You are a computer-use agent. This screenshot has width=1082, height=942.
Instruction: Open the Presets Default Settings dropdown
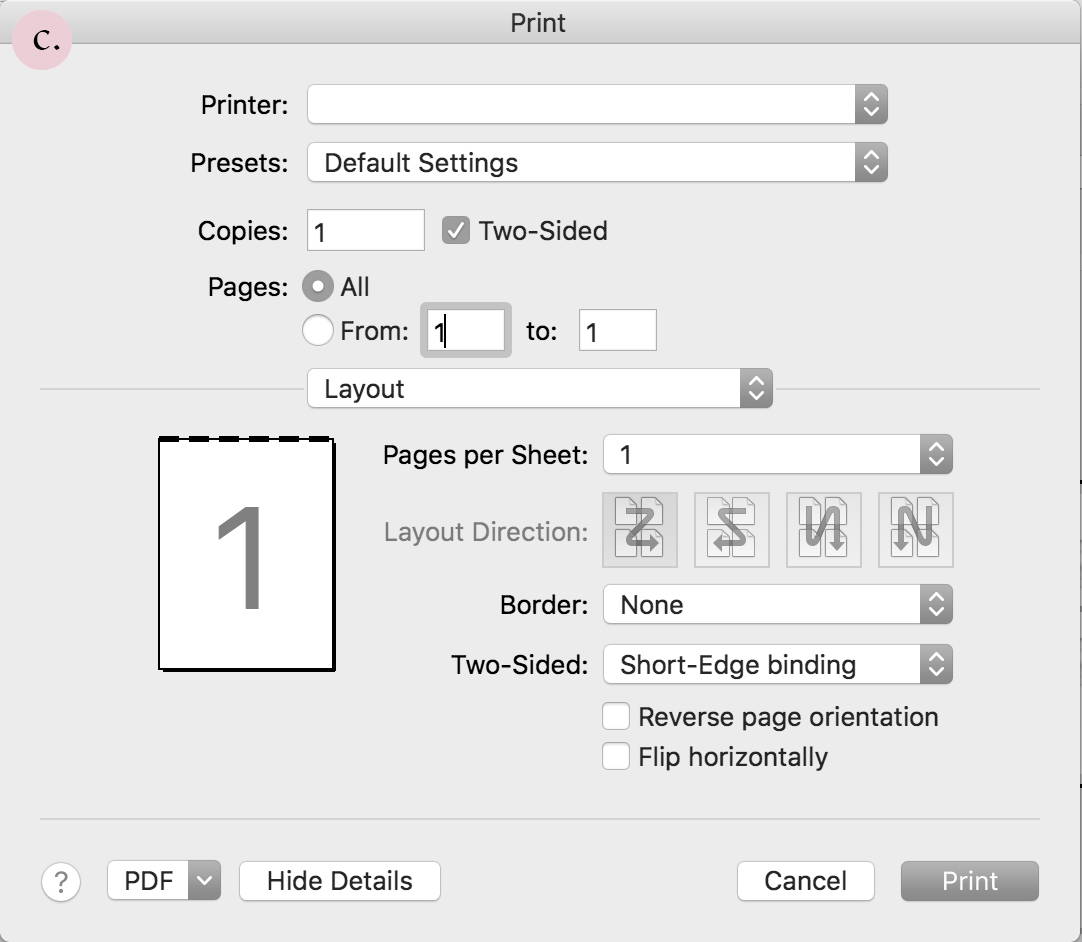[597, 162]
